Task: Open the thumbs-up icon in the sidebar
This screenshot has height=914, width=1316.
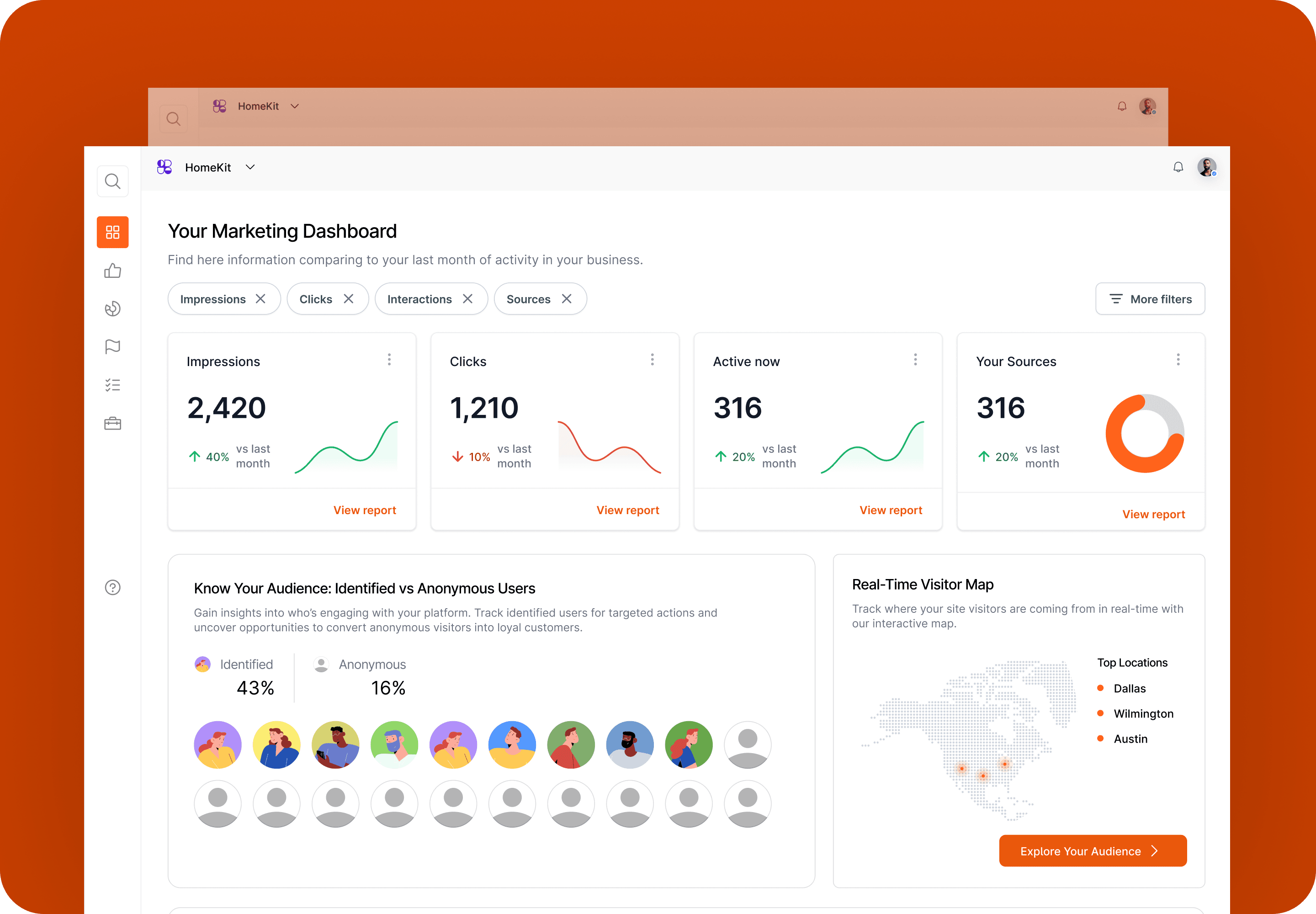Action: coord(112,270)
